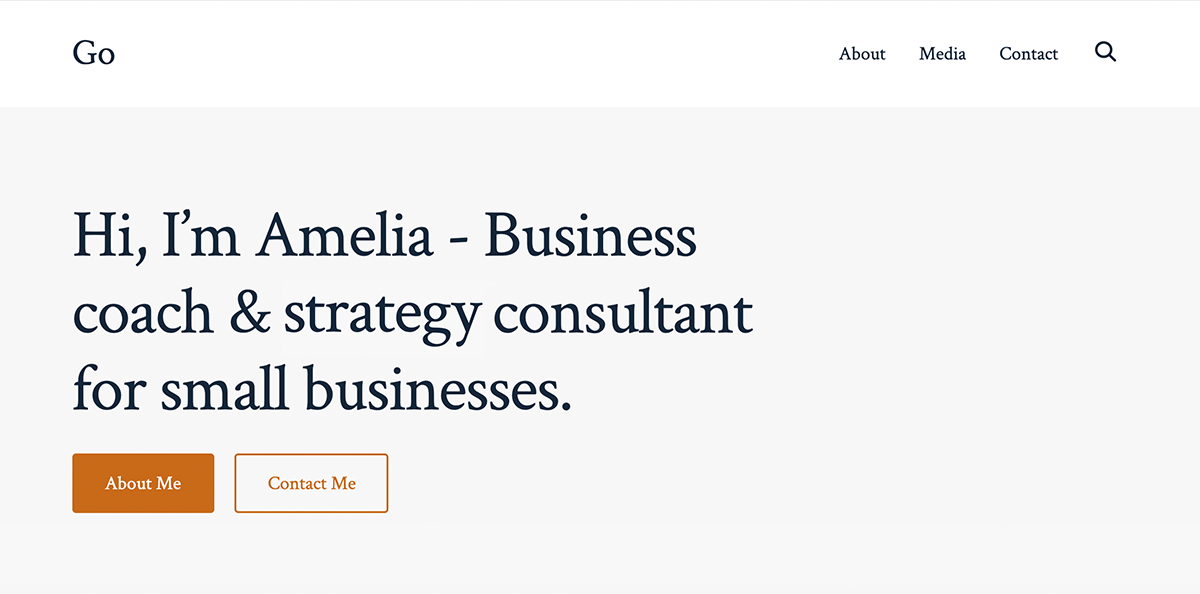Click the final period ending the headline
The image size is (1200, 594).
(x=565, y=408)
